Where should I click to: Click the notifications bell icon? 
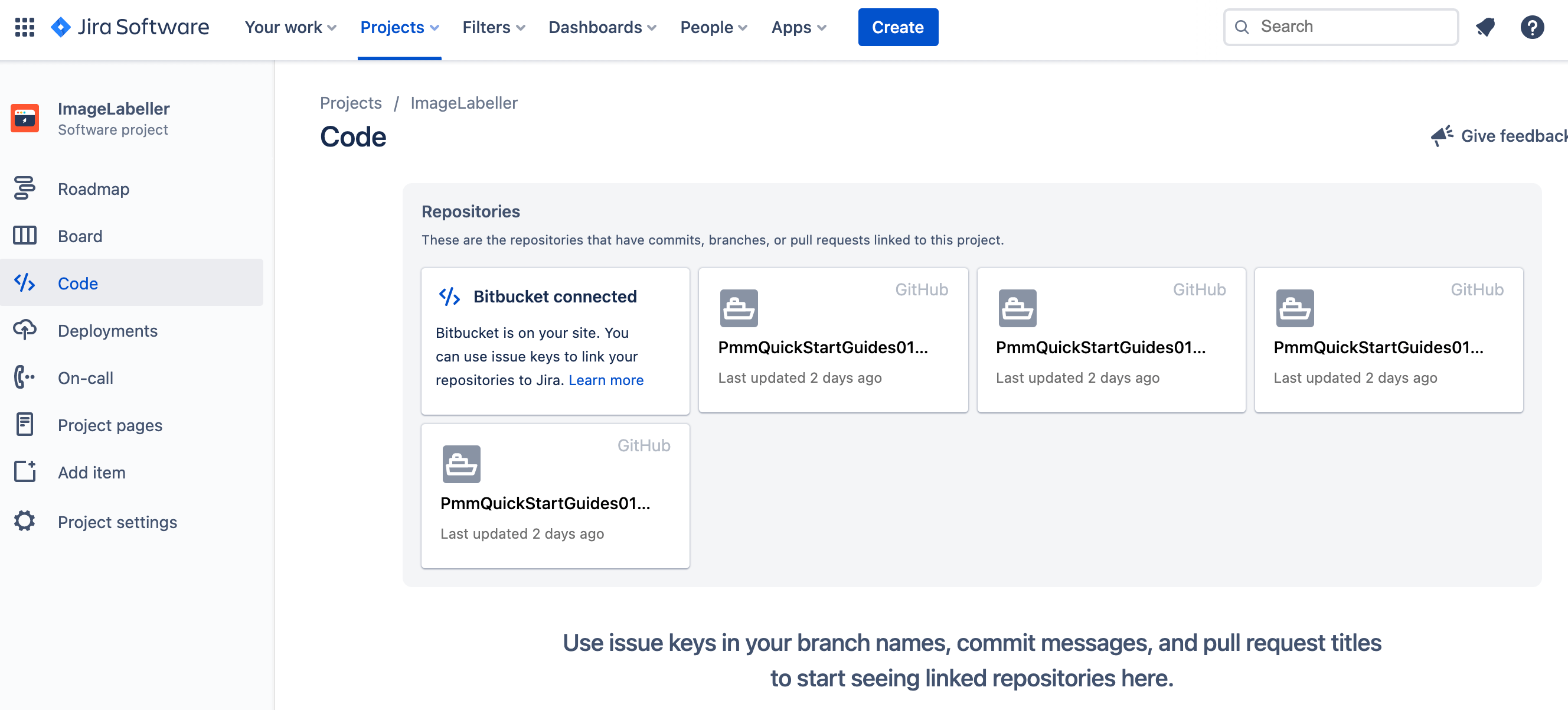pos(1485,27)
